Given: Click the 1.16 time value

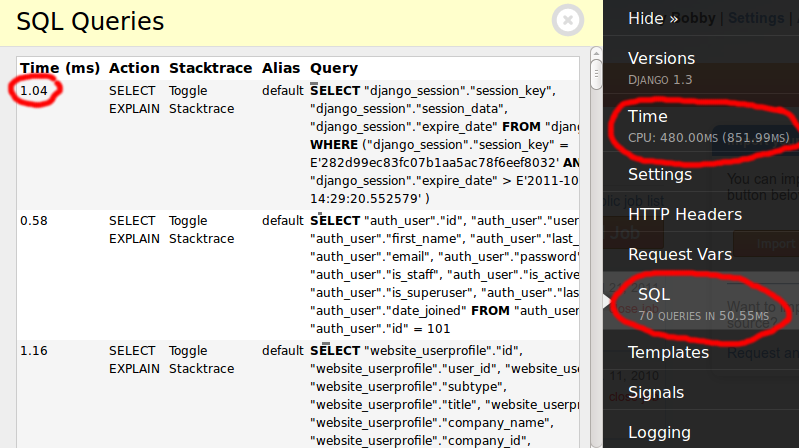Looking at the screenshot, I should 34,351.
